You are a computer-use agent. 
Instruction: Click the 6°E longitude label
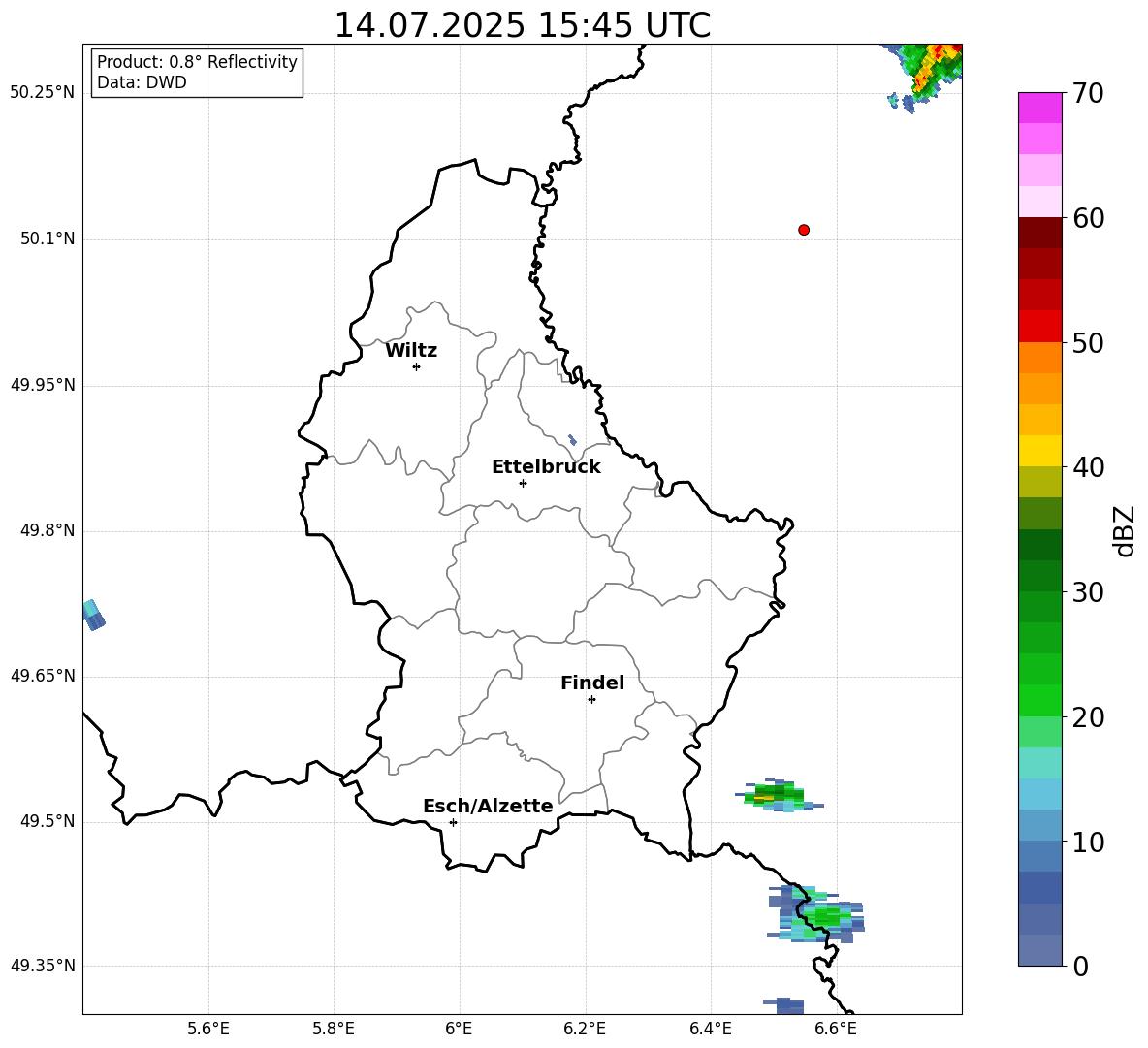pyautogui.click(x=459, y=1029)
